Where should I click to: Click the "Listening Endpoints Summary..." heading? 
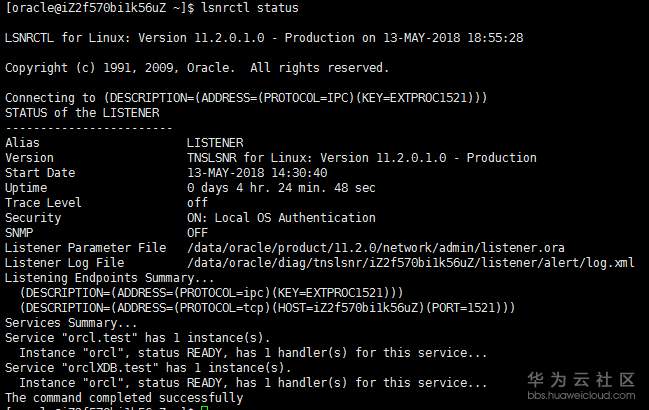110,278
